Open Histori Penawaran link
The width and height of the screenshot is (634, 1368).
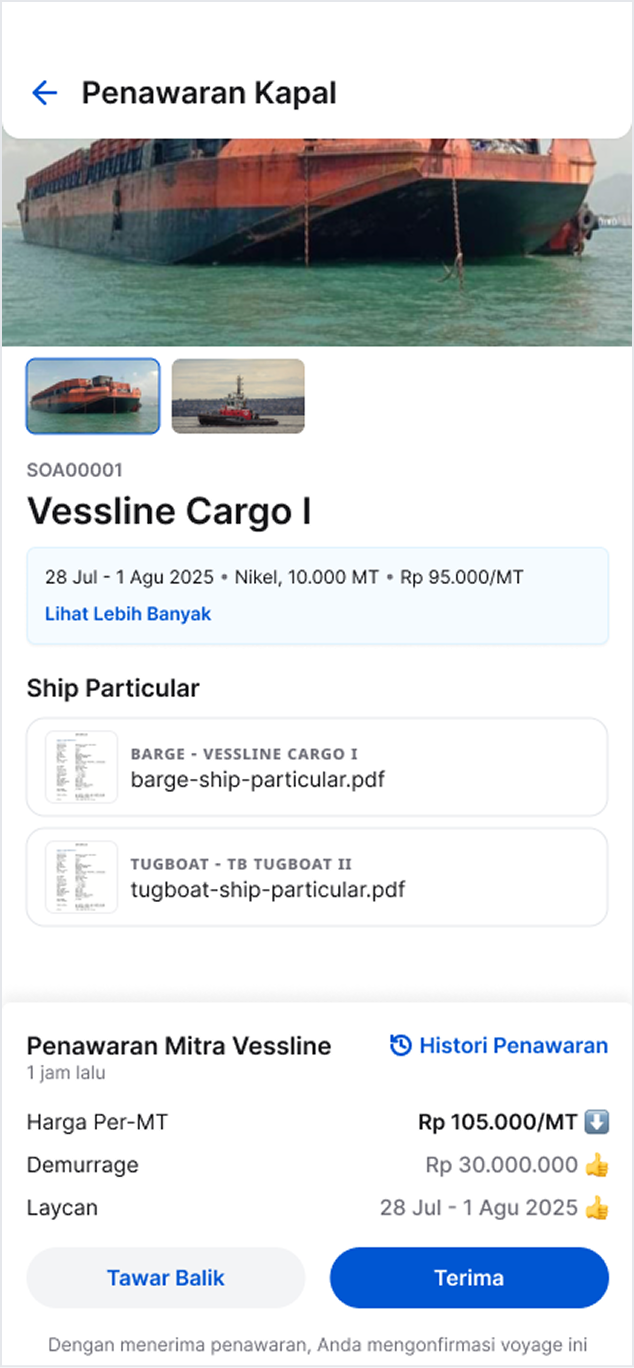click(513, 1046)
